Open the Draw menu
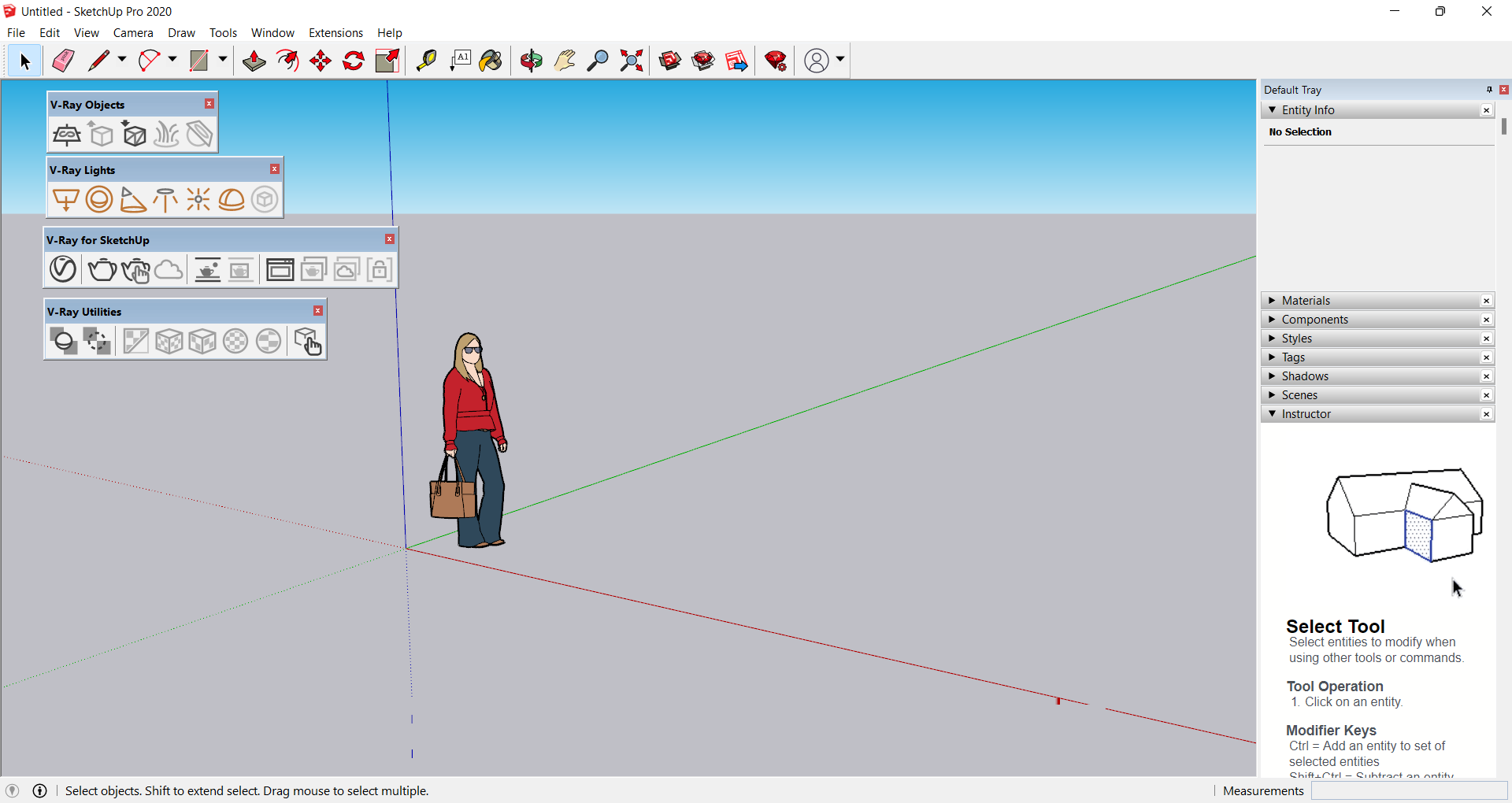This screenshot has height=803, width=1512. [181, 33]
